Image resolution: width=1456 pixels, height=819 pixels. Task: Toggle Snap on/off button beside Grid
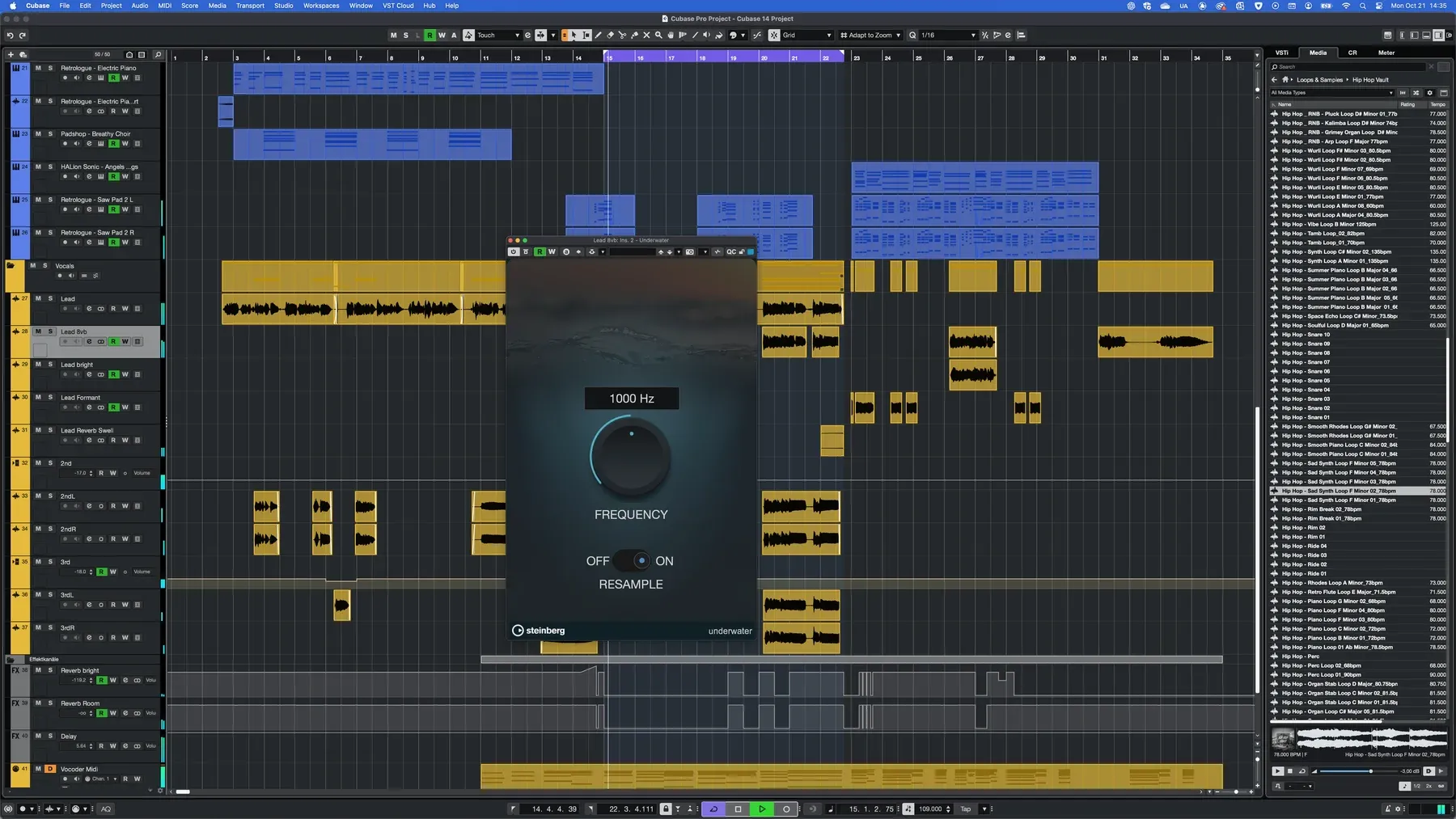[x=774, y=35]
